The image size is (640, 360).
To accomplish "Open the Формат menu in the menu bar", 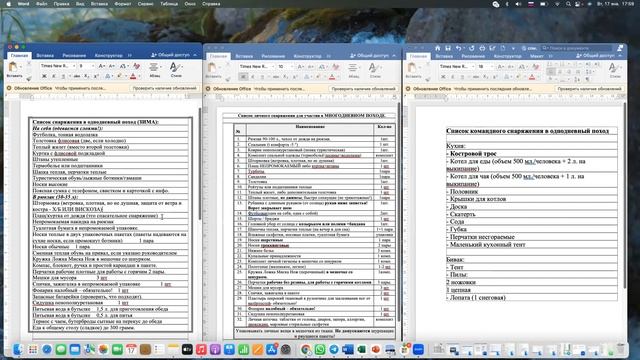I will point(122,4).
